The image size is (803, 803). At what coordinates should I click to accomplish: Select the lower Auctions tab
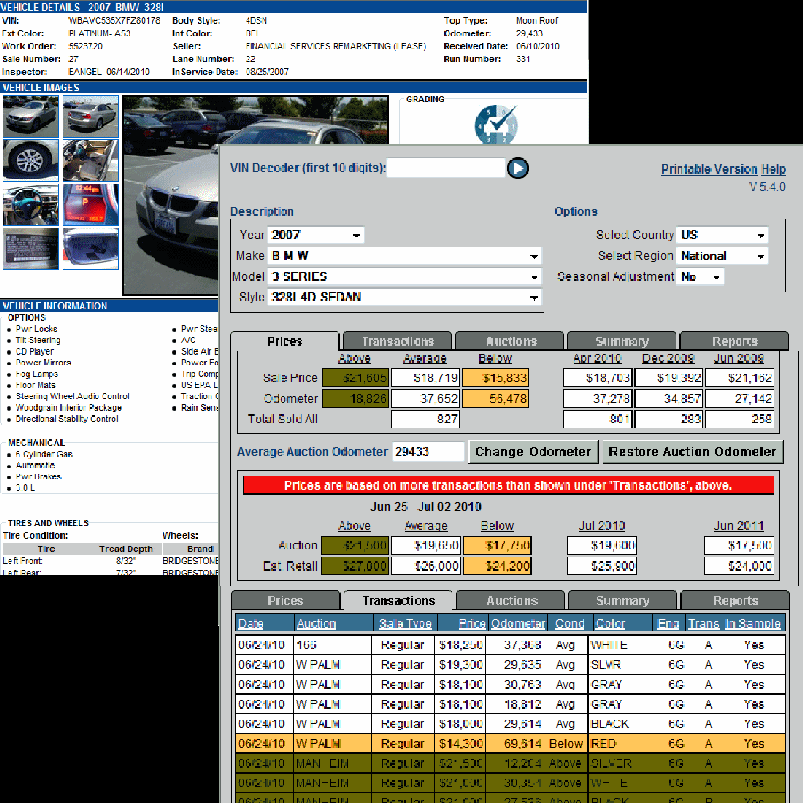[x=512, y=600]
